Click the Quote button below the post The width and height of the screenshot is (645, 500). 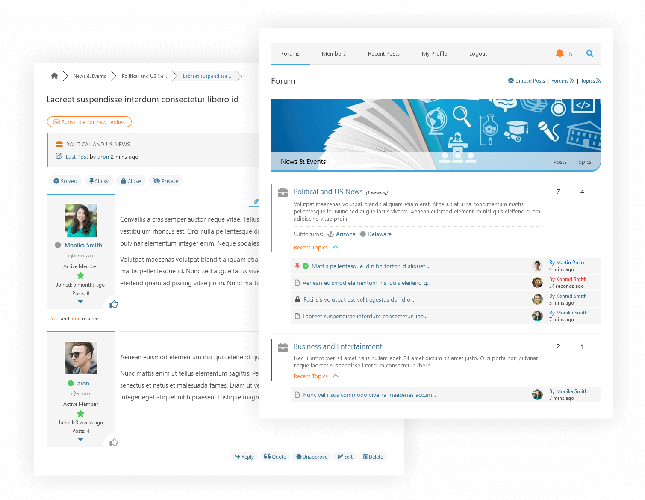click(274, 457)
